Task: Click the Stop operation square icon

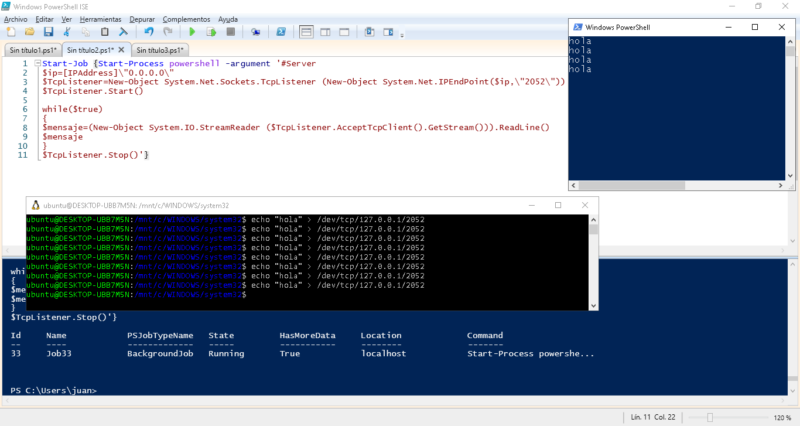Action: click(229, 32)
